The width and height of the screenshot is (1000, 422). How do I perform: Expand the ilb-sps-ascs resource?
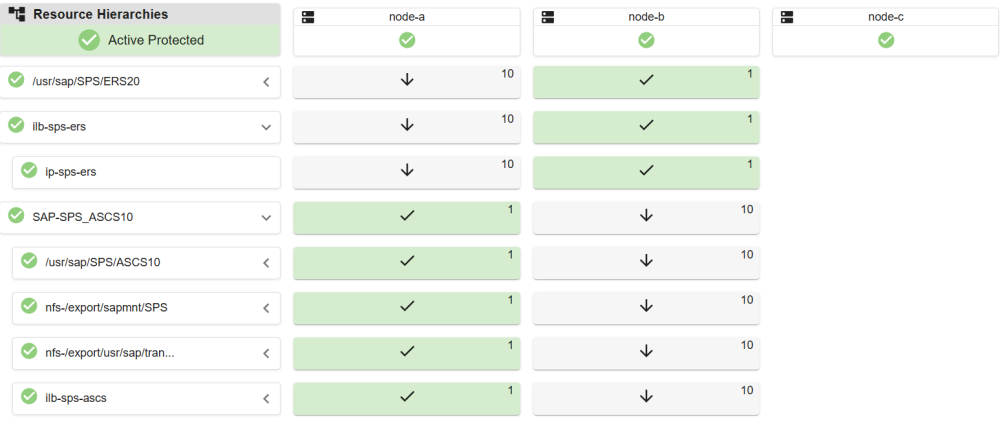coord(266,398)
